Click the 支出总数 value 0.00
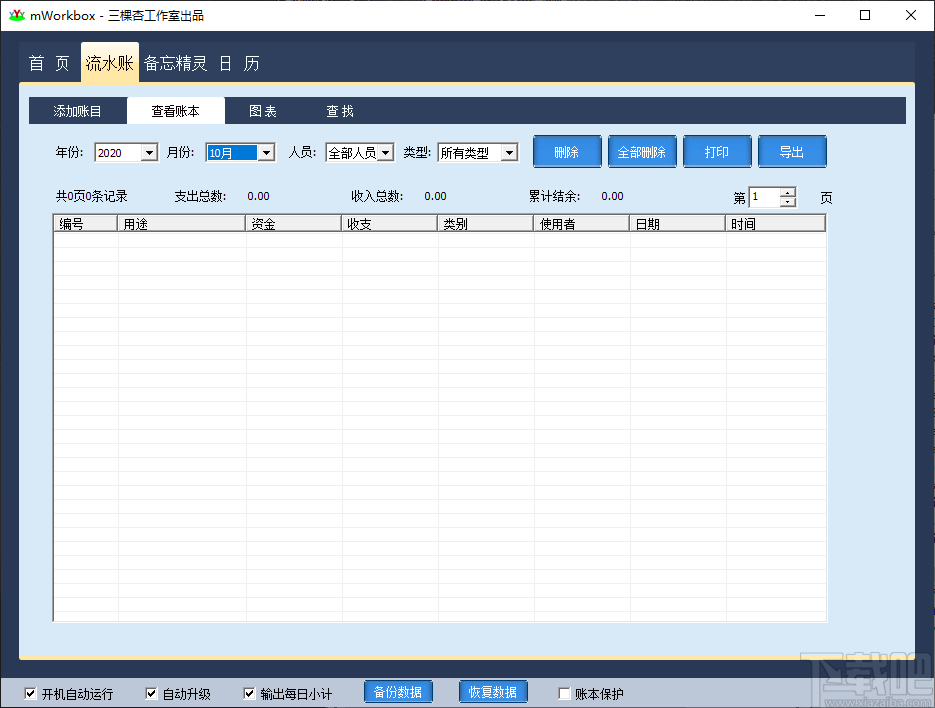Screen dimensions: 935x708 (x=258, y=196)
